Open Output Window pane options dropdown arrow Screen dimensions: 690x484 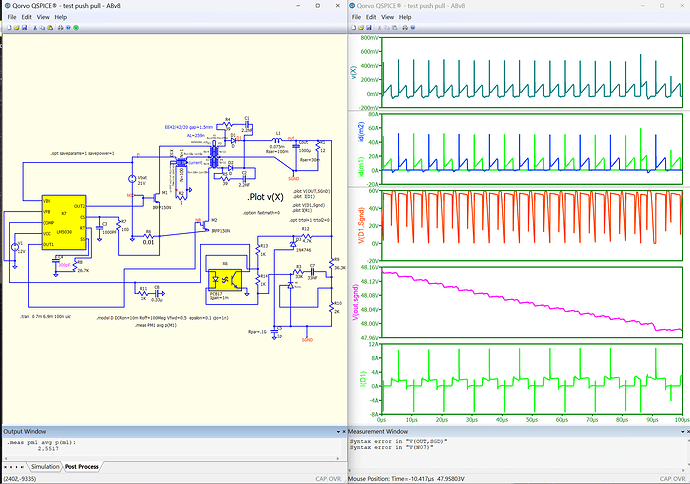338,432
